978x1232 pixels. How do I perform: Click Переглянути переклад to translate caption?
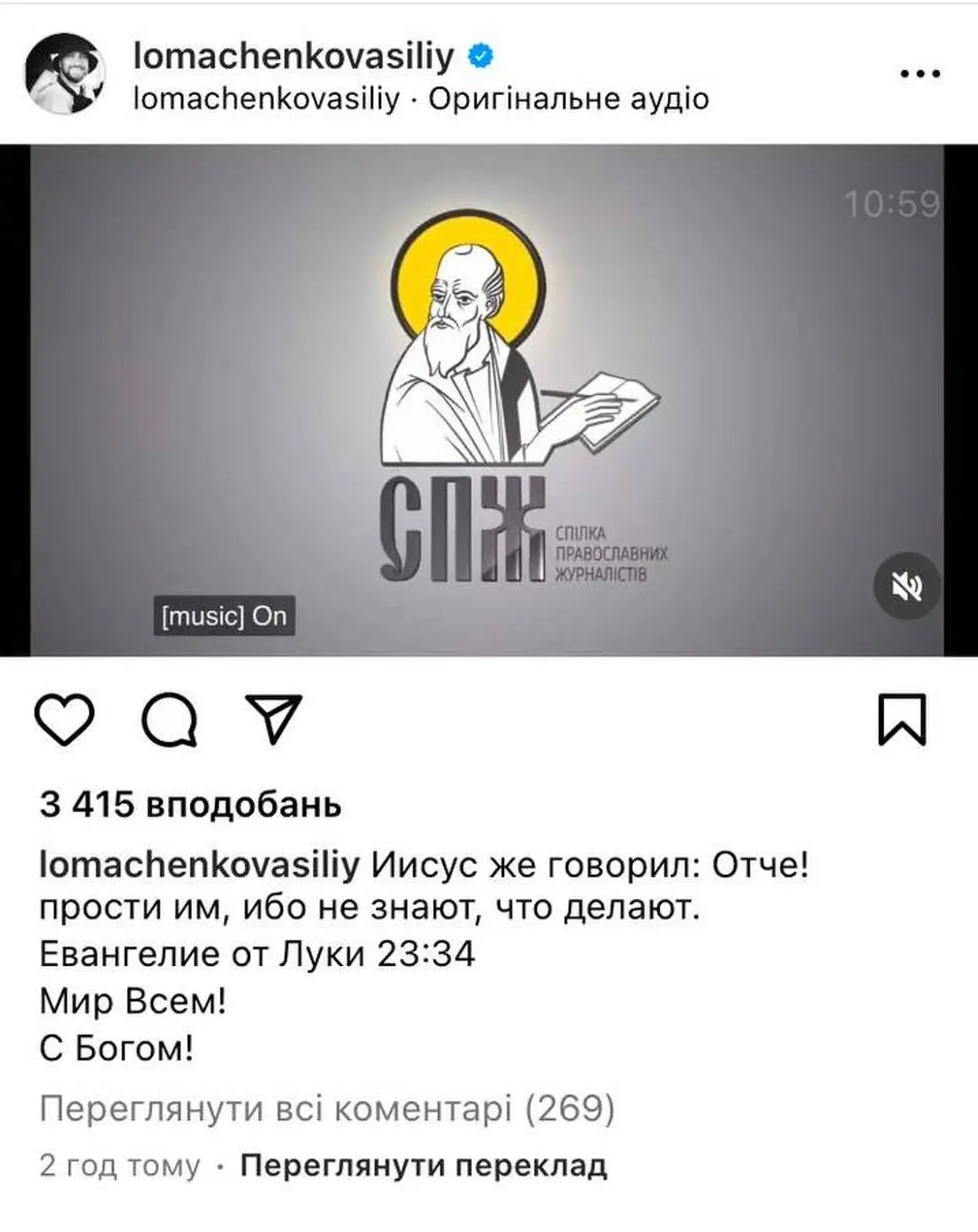[424, 1166]
